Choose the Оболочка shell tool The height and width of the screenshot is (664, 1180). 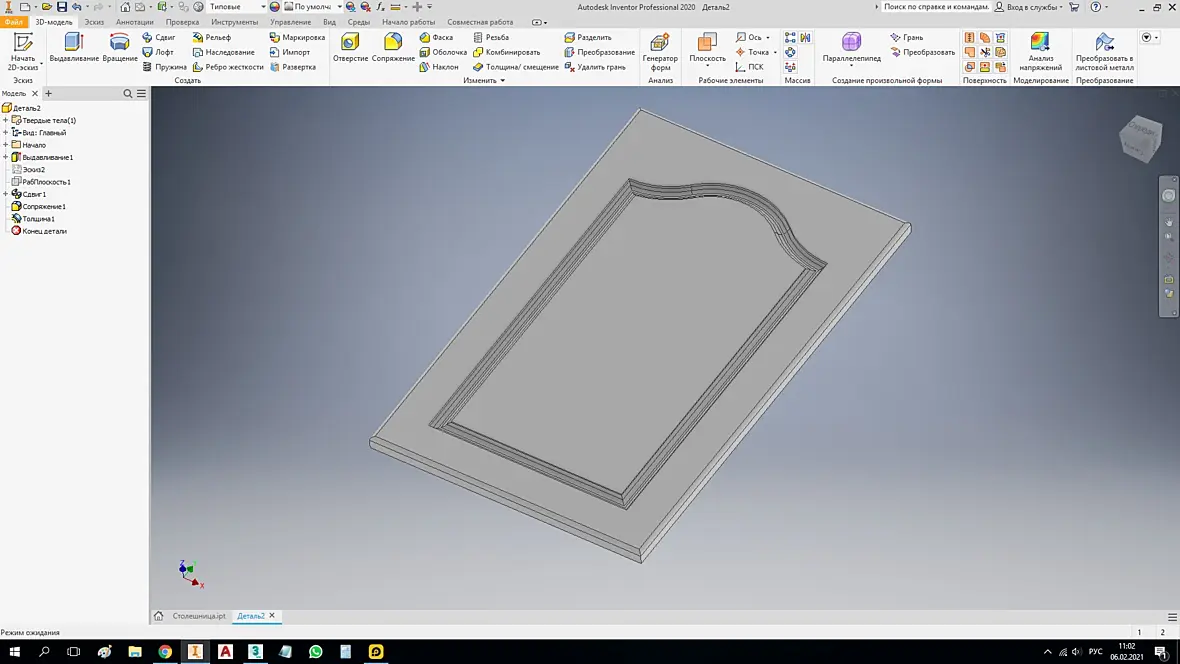tap(443, 52)
